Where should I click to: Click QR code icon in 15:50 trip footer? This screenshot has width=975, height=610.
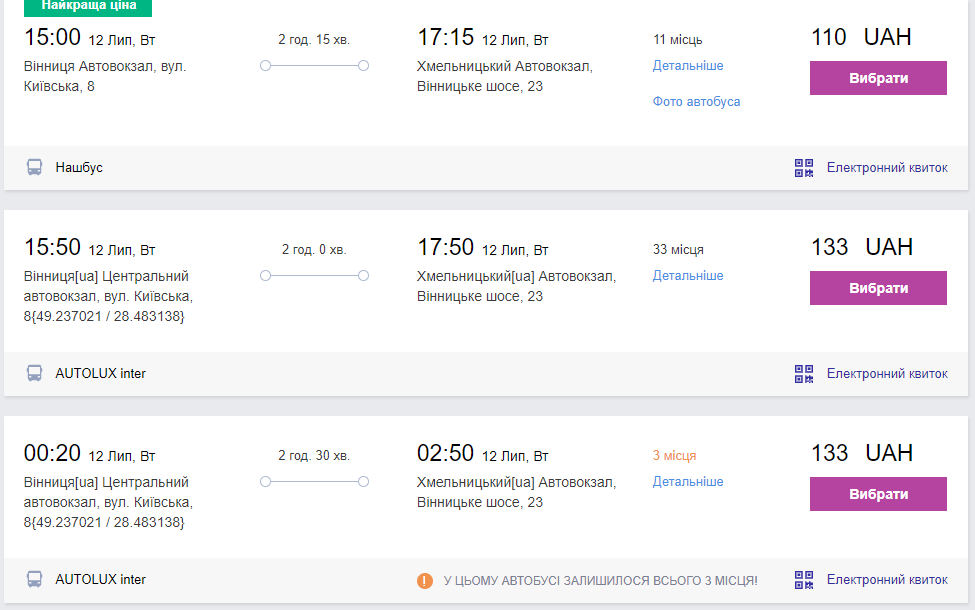click(804, 374)
